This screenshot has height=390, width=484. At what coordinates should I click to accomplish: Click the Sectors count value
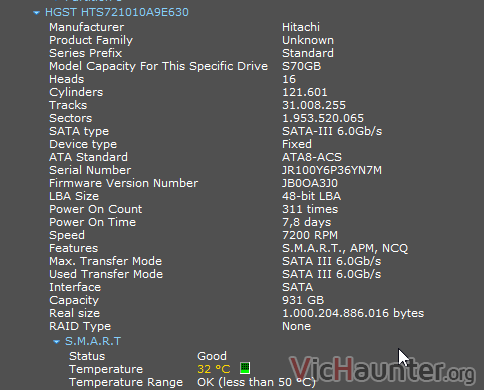323,118
